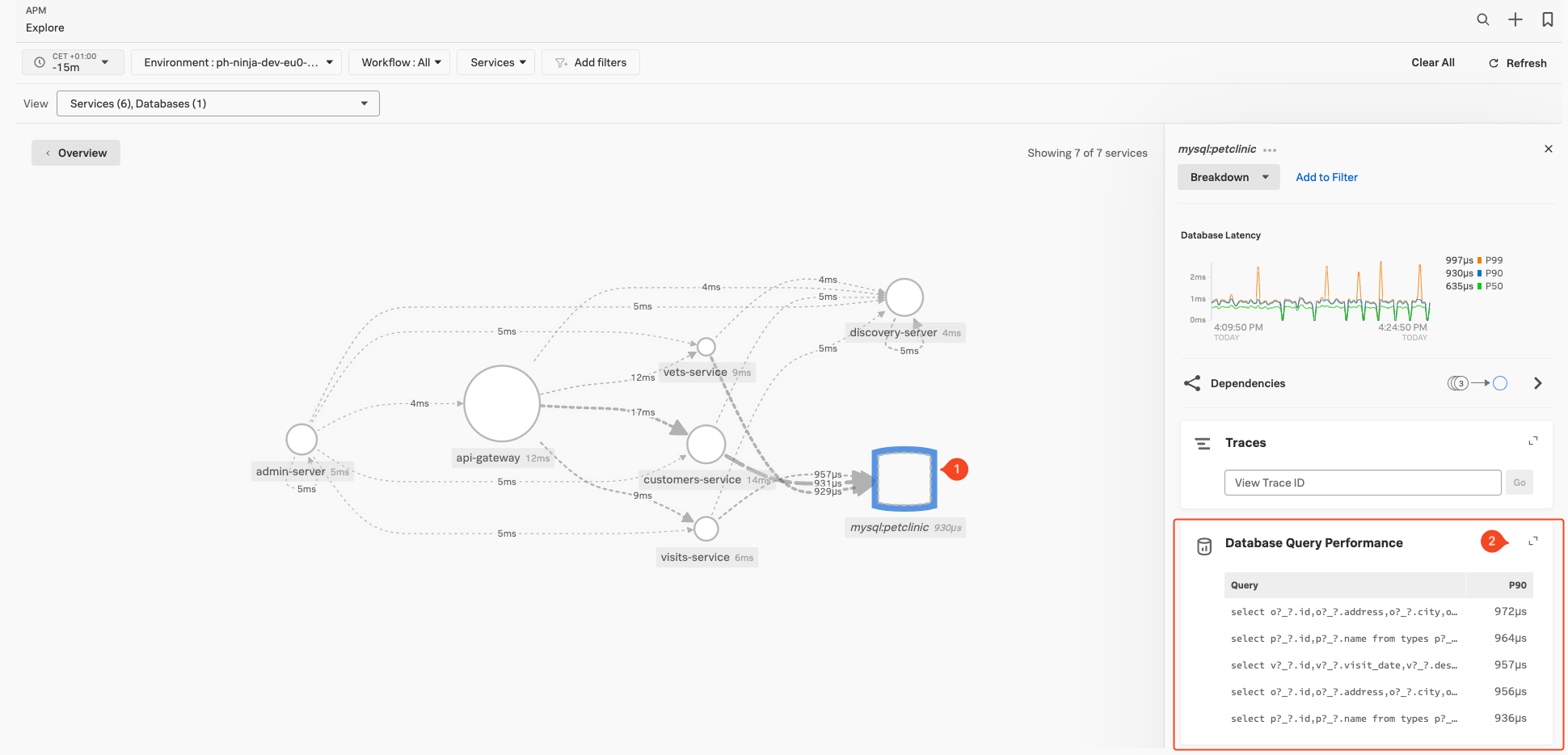This screenshot has height=755, width=1568.
Task: Click the admin-server 5ms label
Action: (x=302, y=472)
